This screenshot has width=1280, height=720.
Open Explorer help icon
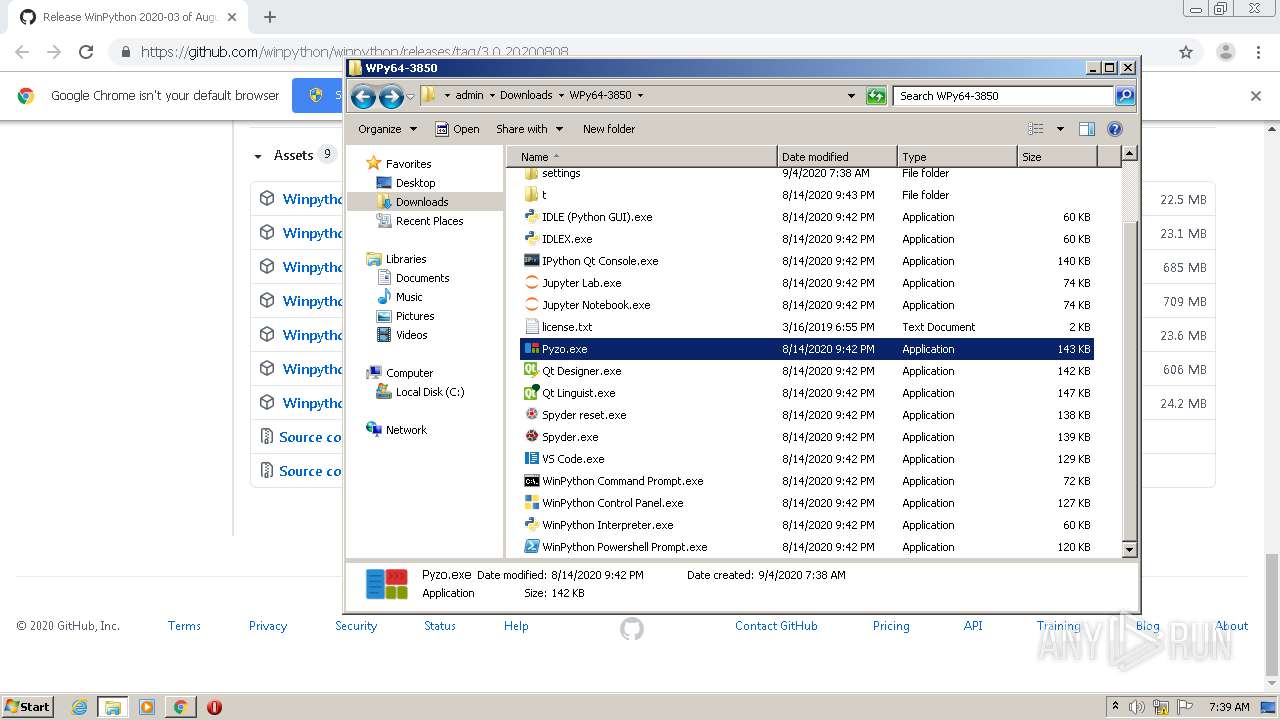[x=1115, y=129]
